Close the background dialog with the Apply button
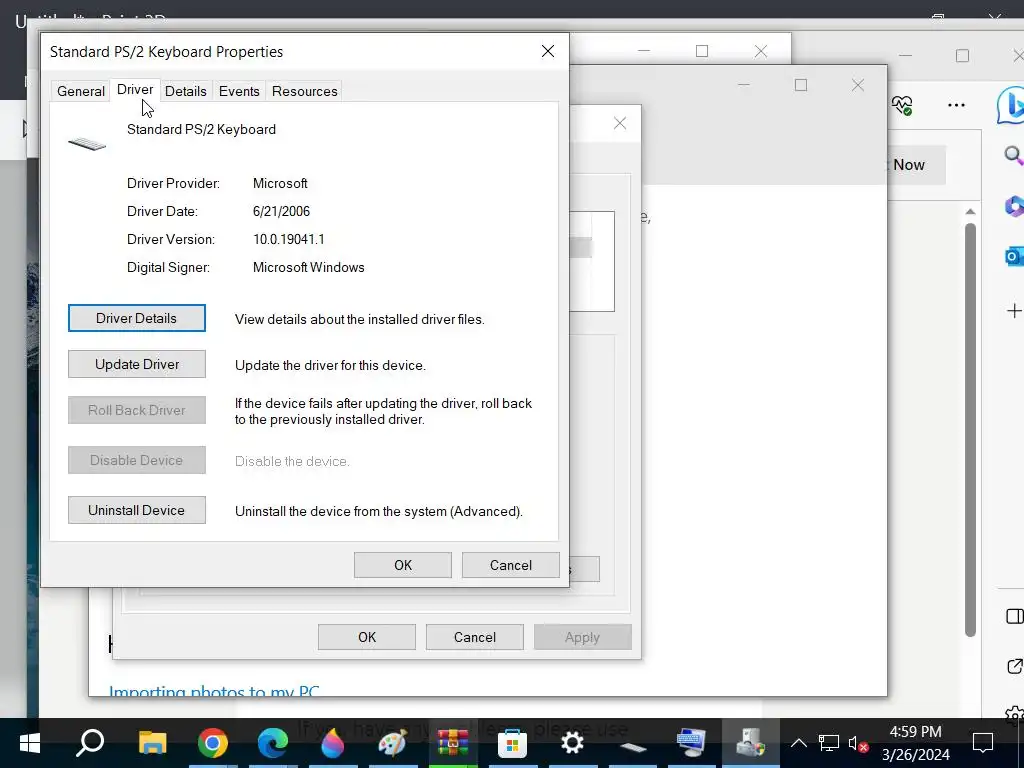Screen dimensions: 1024x768 click(620, 123)
